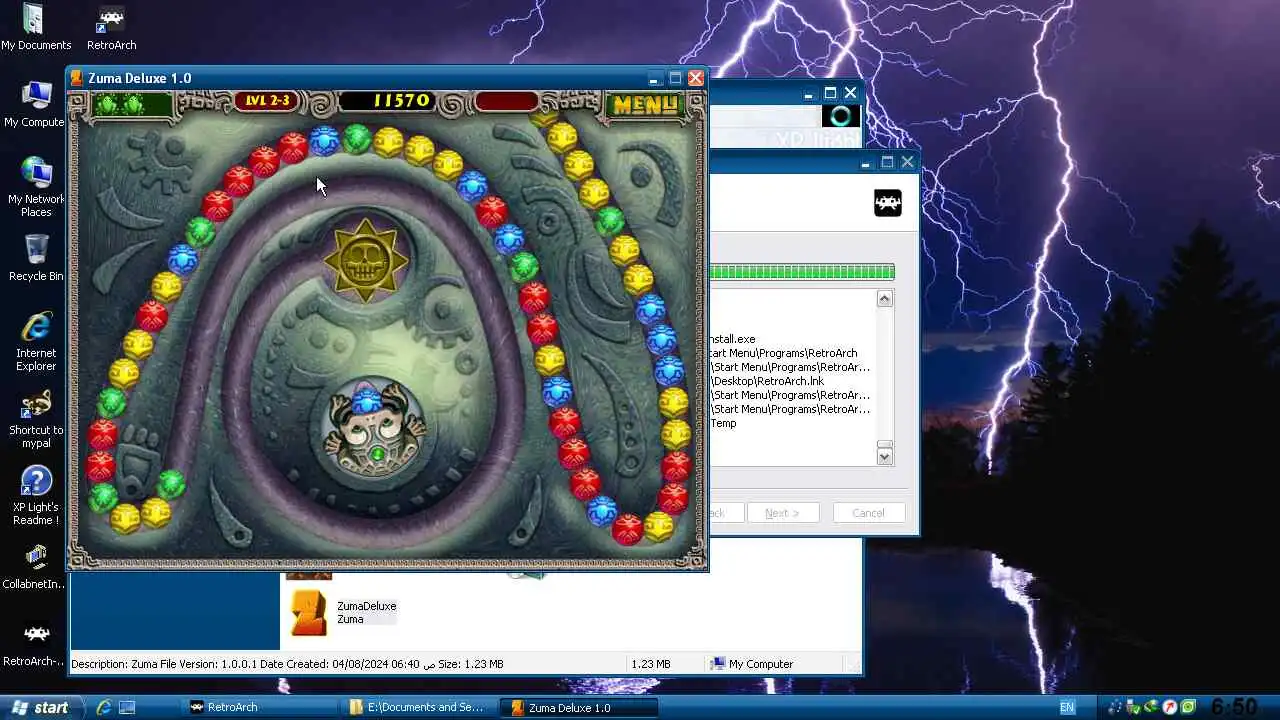Select My Network Places desktop icon
This screenshot has width=1280, height=720.
tap(36, 187)
